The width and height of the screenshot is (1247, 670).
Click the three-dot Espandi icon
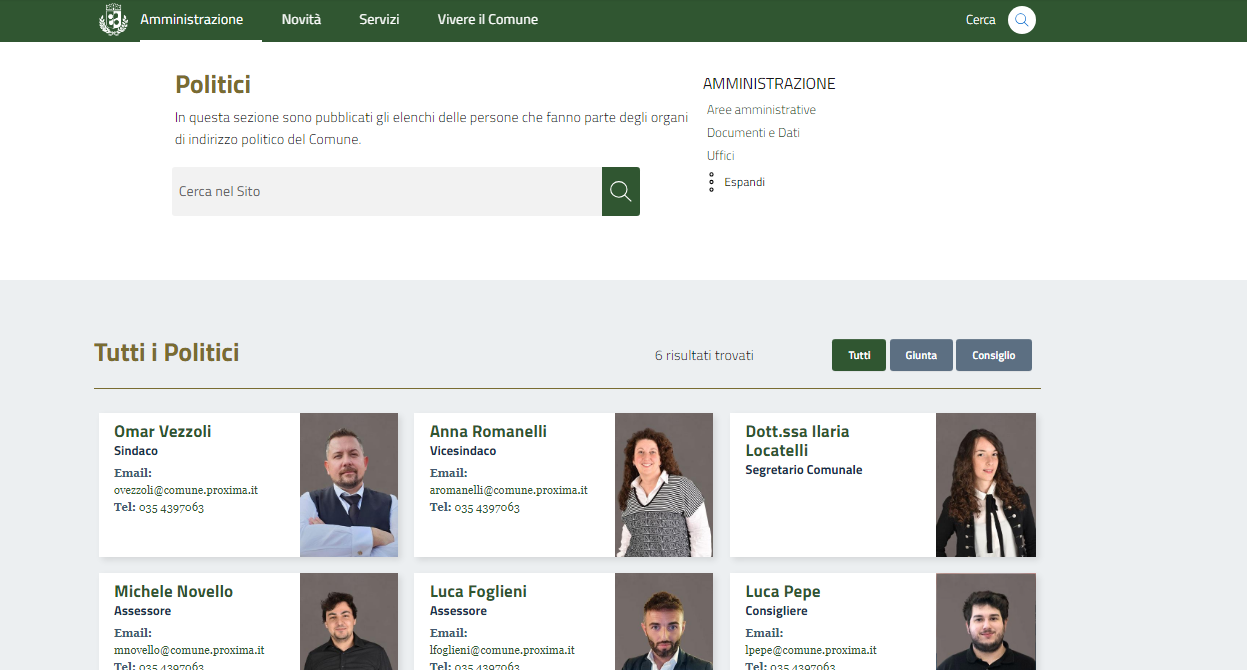point(711,182)
